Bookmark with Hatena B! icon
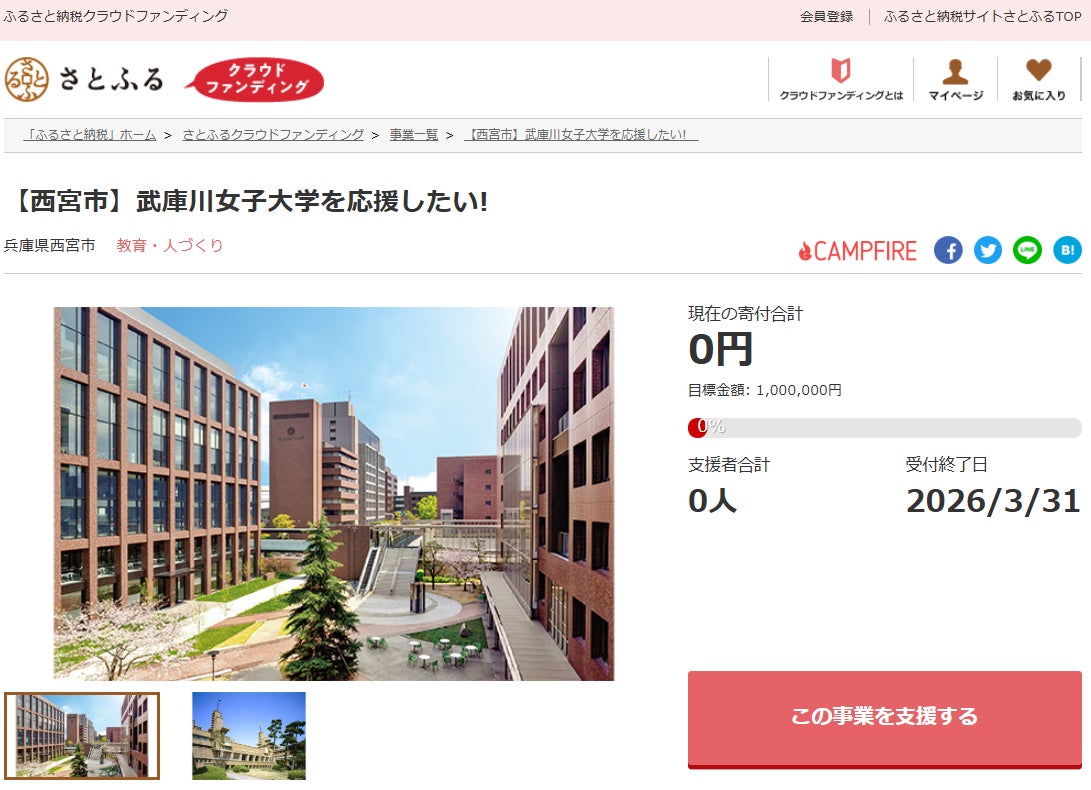This screenshot has height=790, width=1091. [x=1067, y=250]
